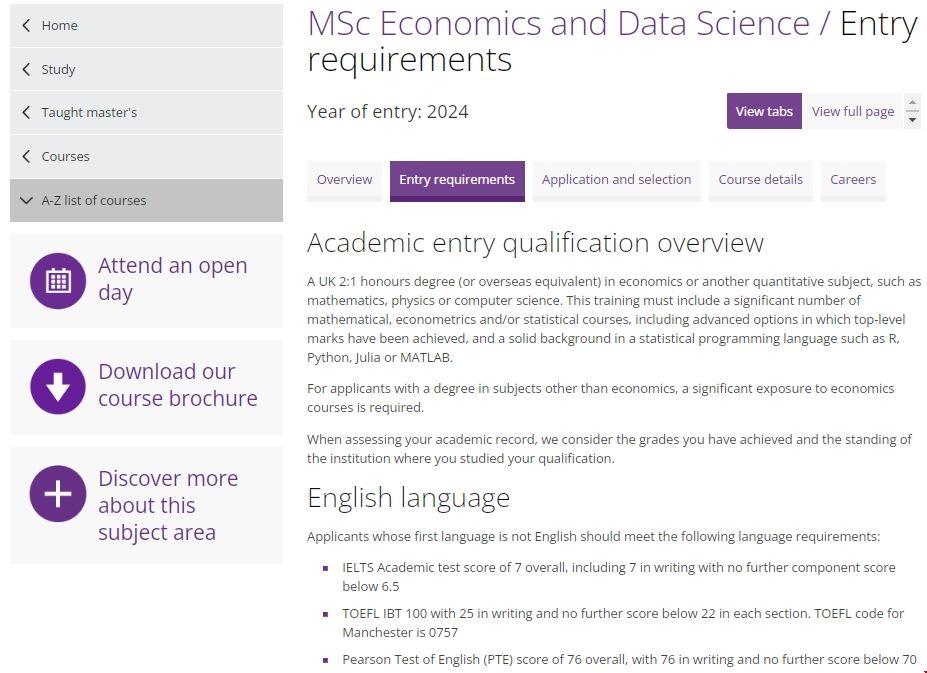Click the back chevron beside Study

[26, 69]
